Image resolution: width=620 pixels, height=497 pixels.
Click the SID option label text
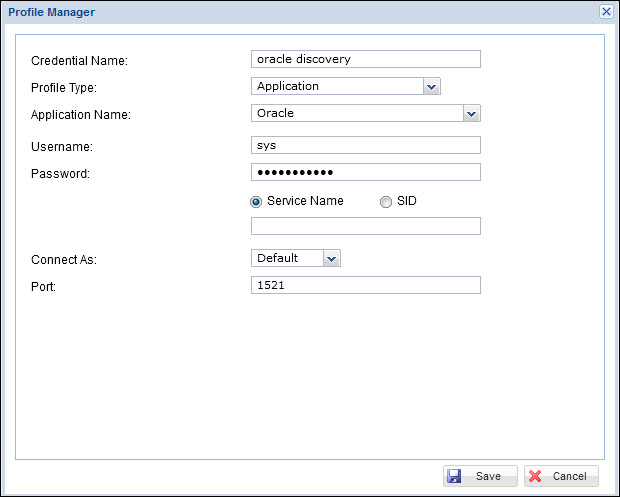click(406, 201)
